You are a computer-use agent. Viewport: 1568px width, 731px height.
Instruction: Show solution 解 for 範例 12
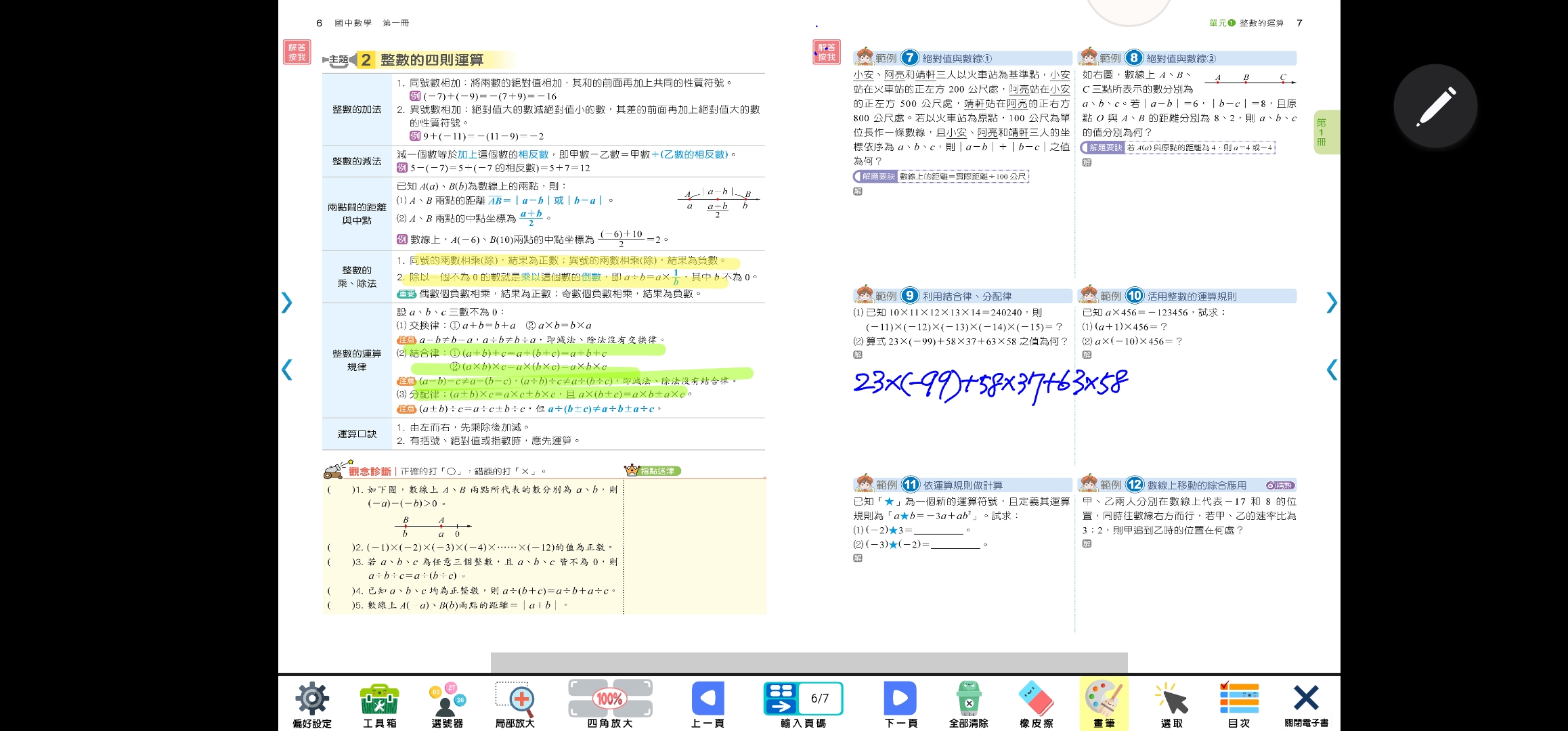point(1087,544)
